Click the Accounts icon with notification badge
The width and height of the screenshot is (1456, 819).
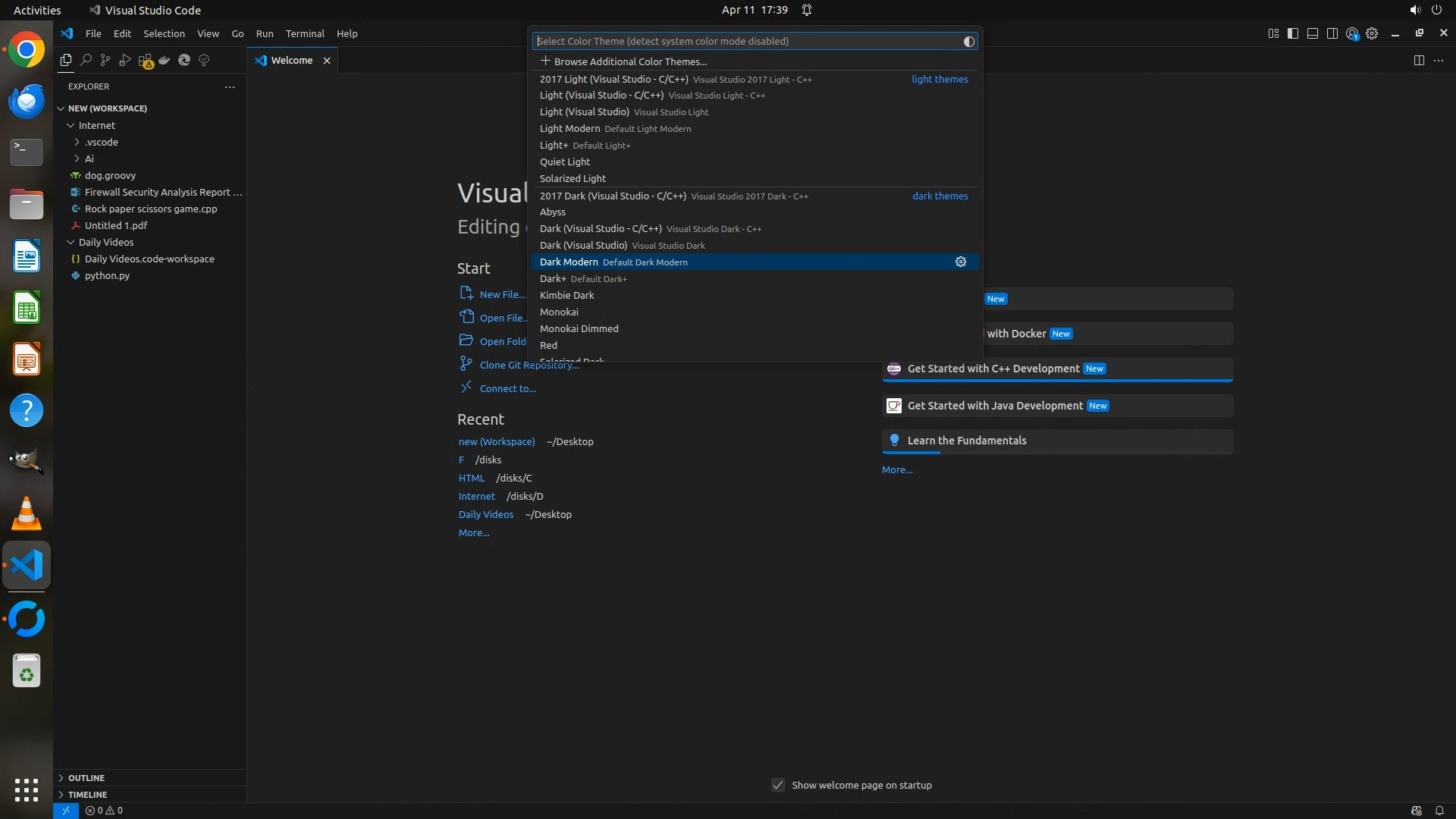(1352, 33)
